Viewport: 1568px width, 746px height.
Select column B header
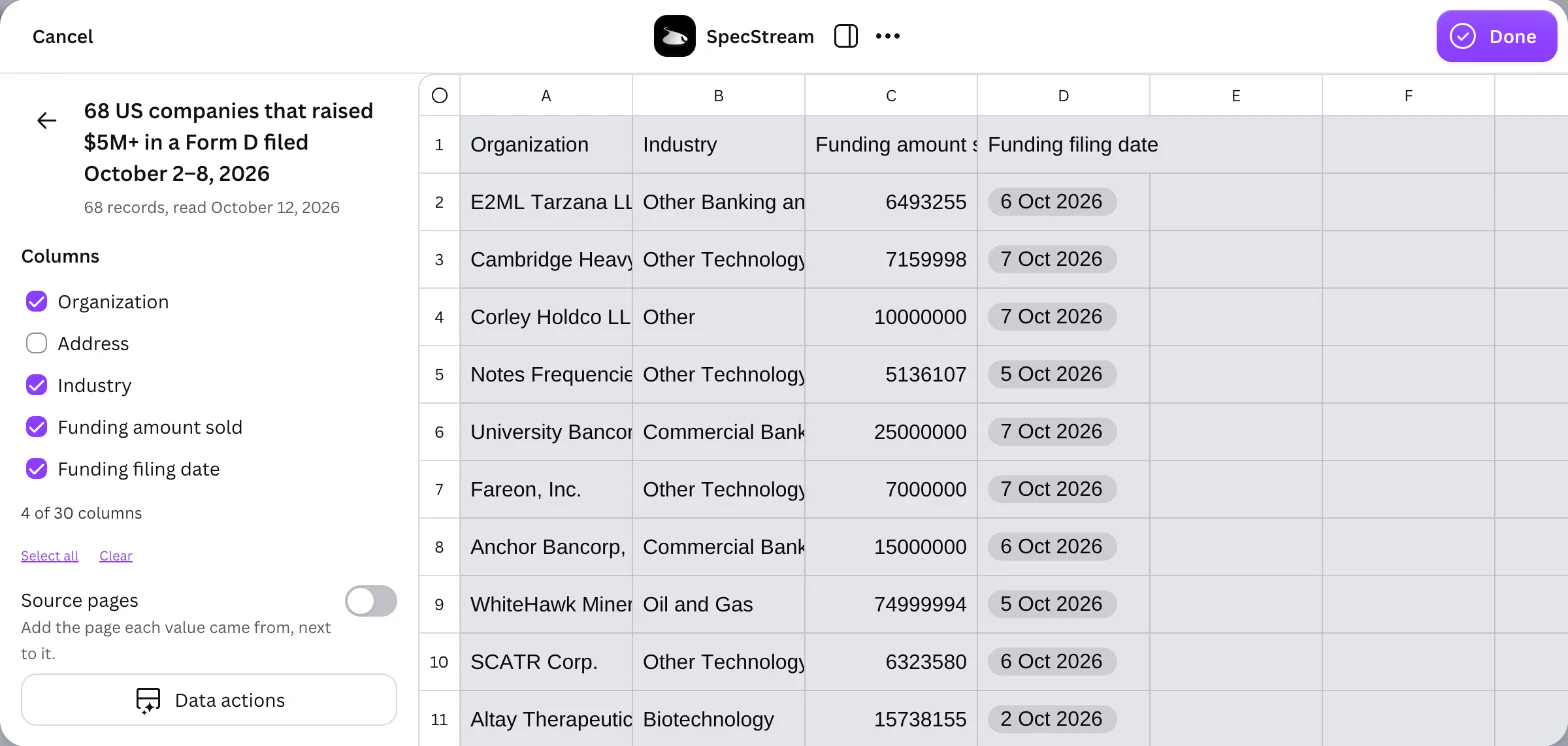tap(719, 95)
